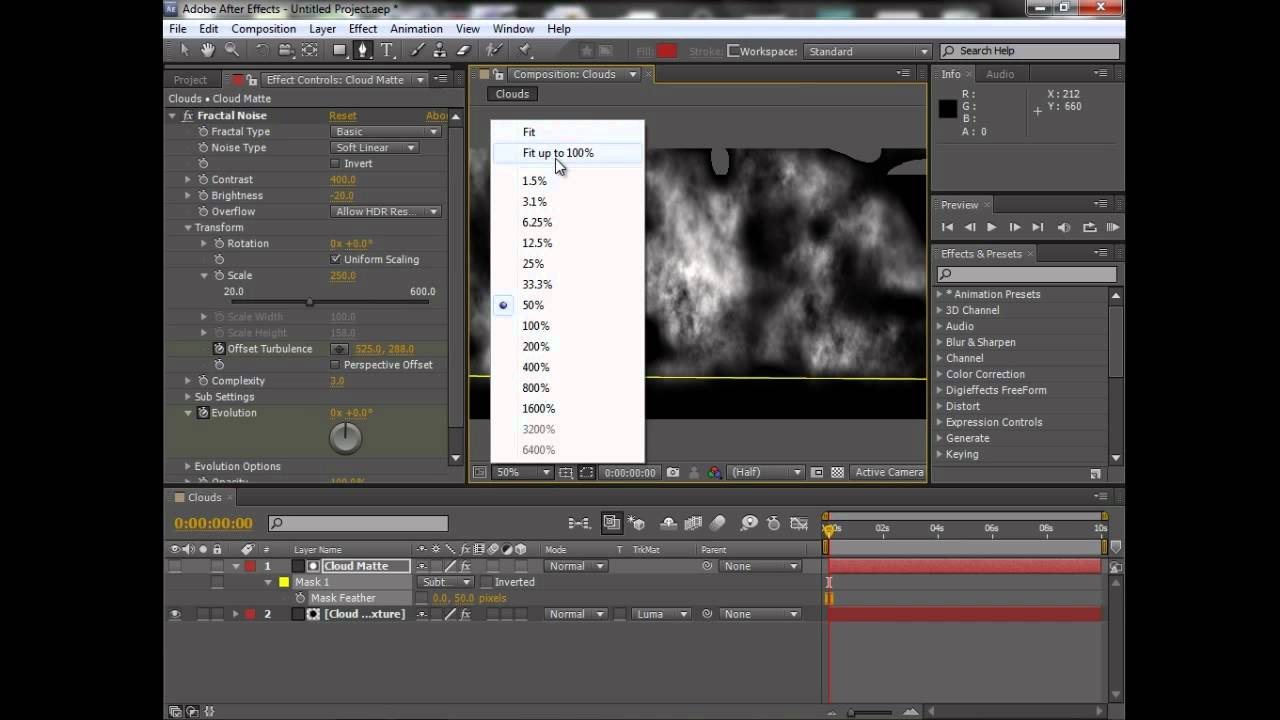The height and width of the screenshot is (720, 1280).
Task: Open the Animation menu
Action: [416, 29]
